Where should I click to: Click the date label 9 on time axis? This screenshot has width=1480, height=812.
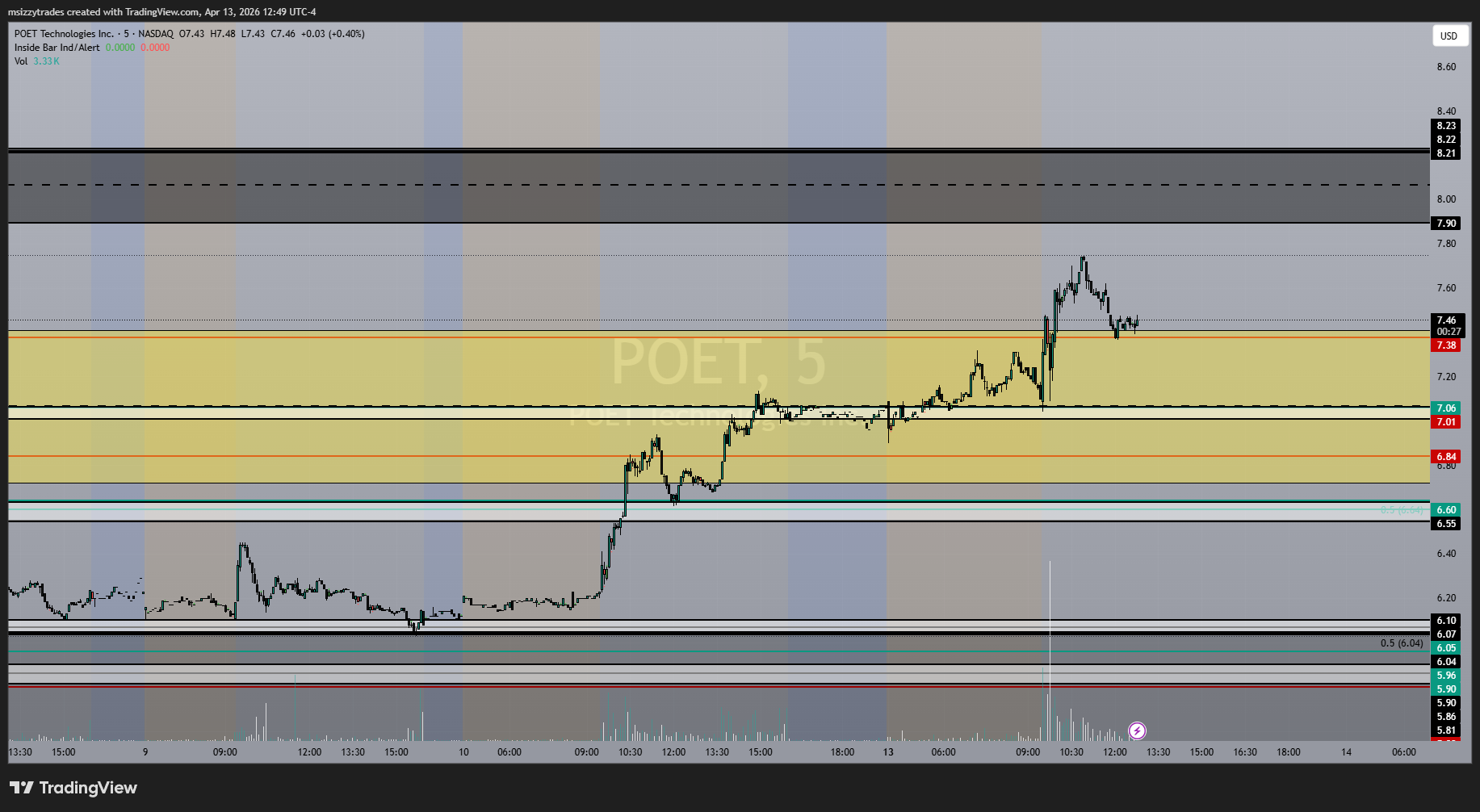point(145,752)
